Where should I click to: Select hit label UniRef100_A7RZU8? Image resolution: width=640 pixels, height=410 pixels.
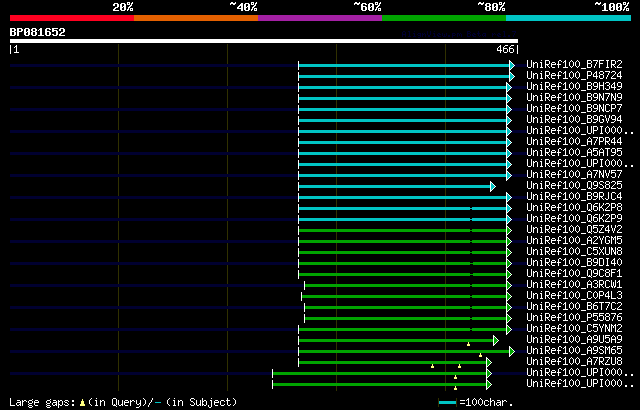(574, 362)
